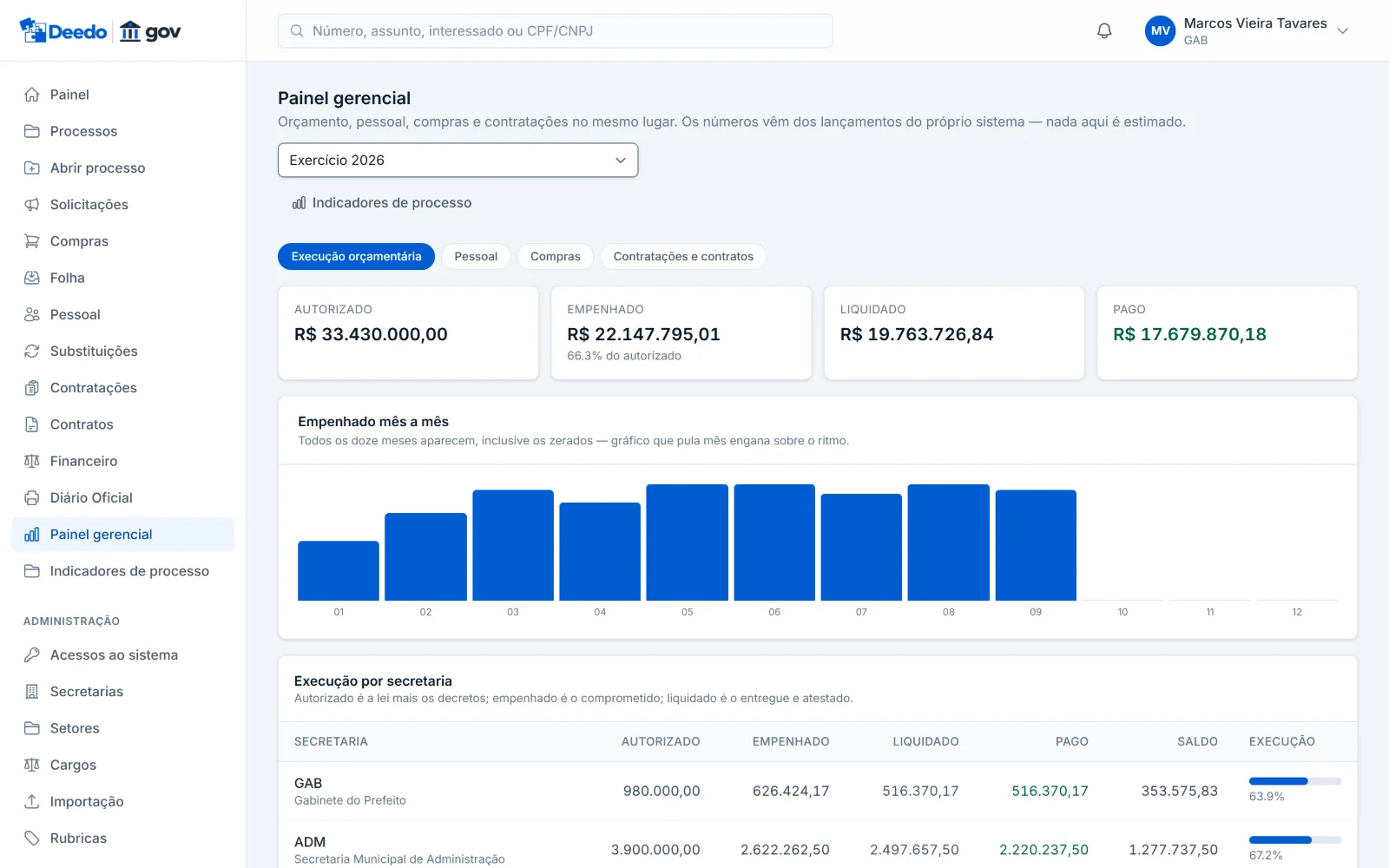This screenshot has width=1389, height=868.
Task: Click the GAB Gabinete do Prefeito row
Action: (x=817, y=791)
